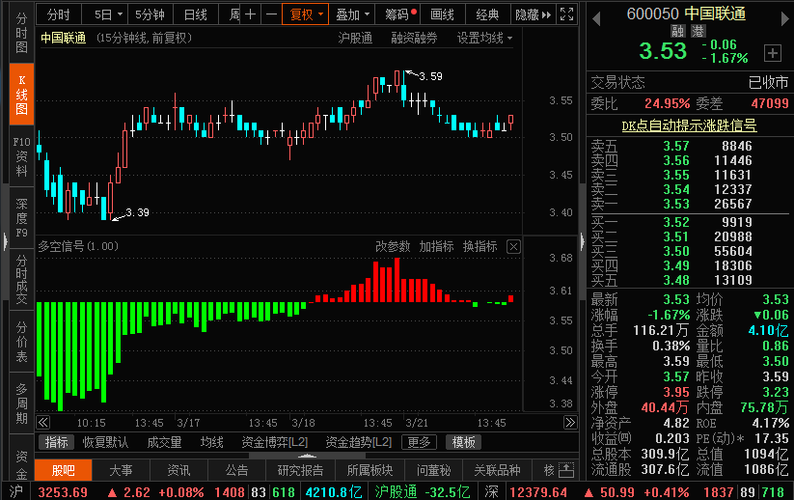794x500 pixels.
Task: Click 改参数 to edit indicator parameters
Action: pos(392,247)
